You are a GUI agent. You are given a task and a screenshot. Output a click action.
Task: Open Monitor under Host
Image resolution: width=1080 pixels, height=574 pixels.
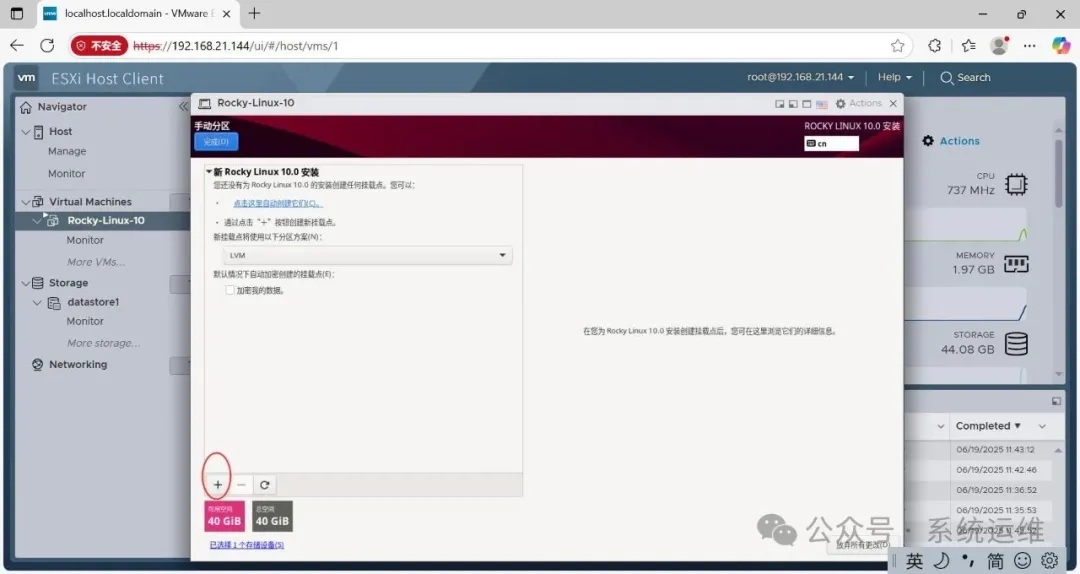tap(67, 174)
